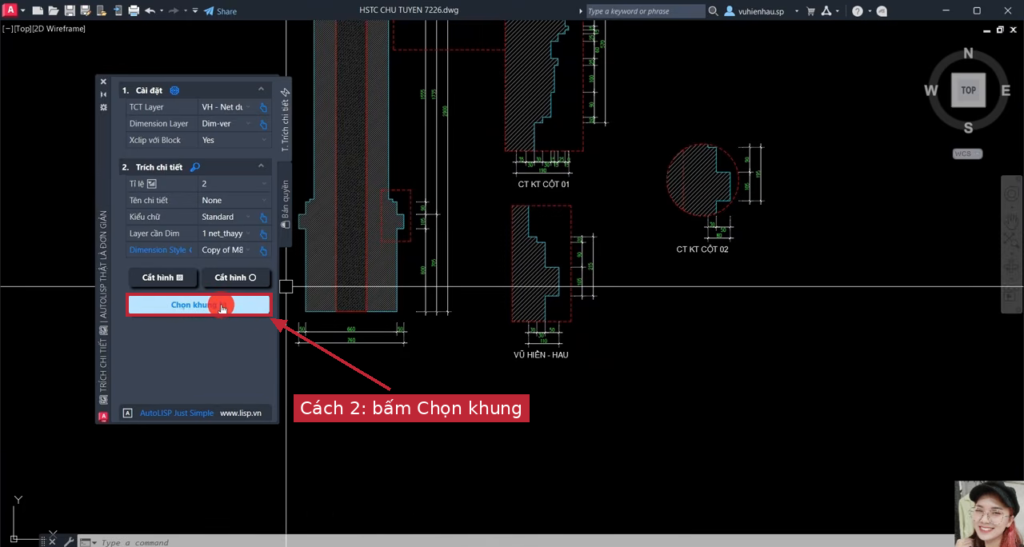The height and width of the screenshot is (547, 1024).
Task: Pick Dimension Layer with the hand icon
Action: [x=264, y=124]
